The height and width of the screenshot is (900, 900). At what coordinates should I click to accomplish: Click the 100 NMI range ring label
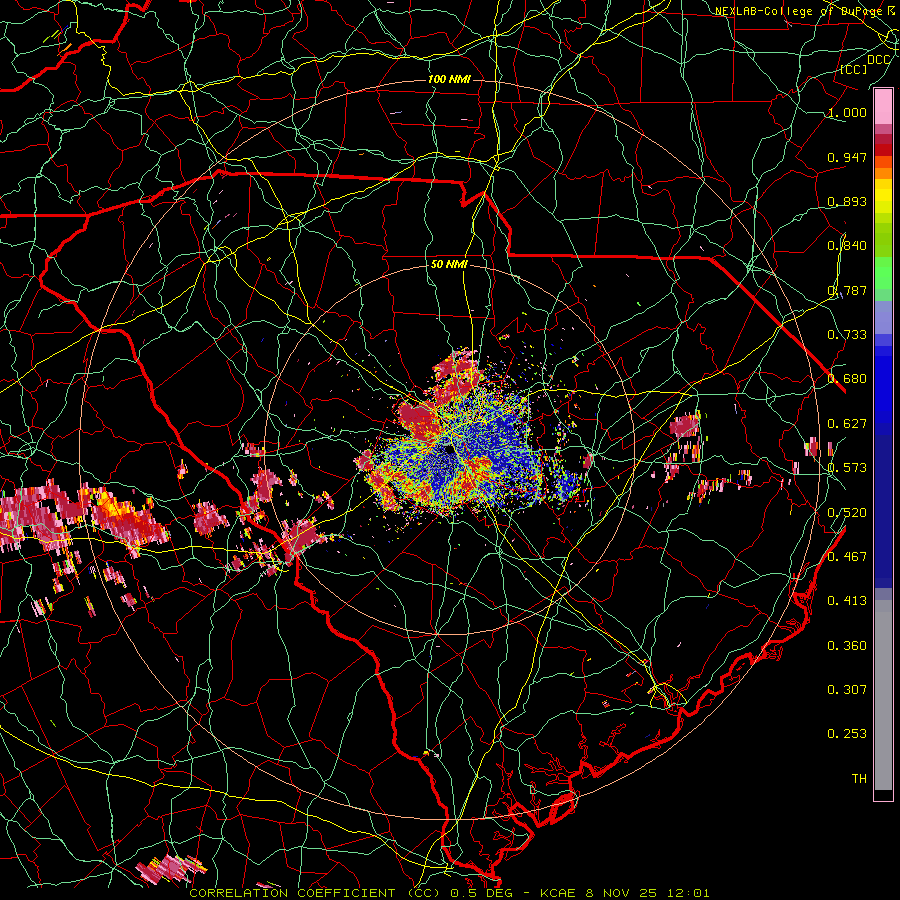pos(449,79)
